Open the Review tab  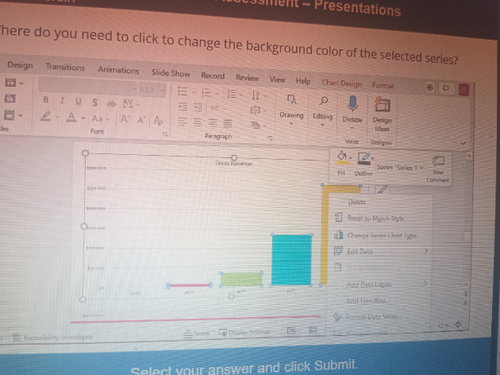(247, 78)
